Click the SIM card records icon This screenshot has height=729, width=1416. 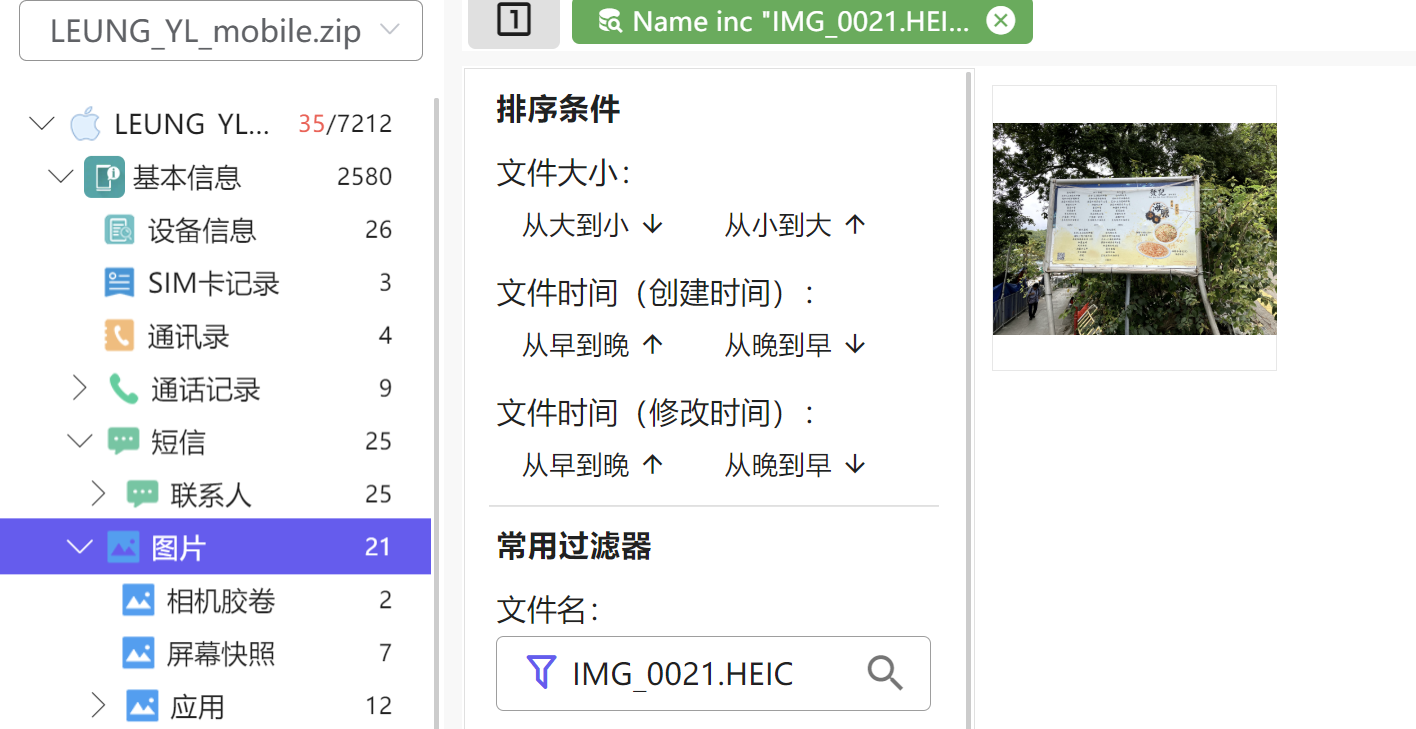pyautogui.click(x=119, y=283)
